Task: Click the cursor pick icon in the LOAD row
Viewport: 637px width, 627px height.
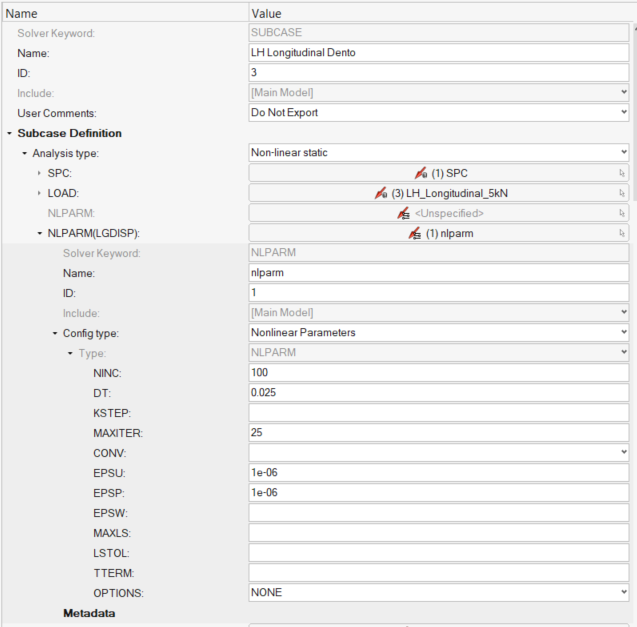Action: [622, 193]
